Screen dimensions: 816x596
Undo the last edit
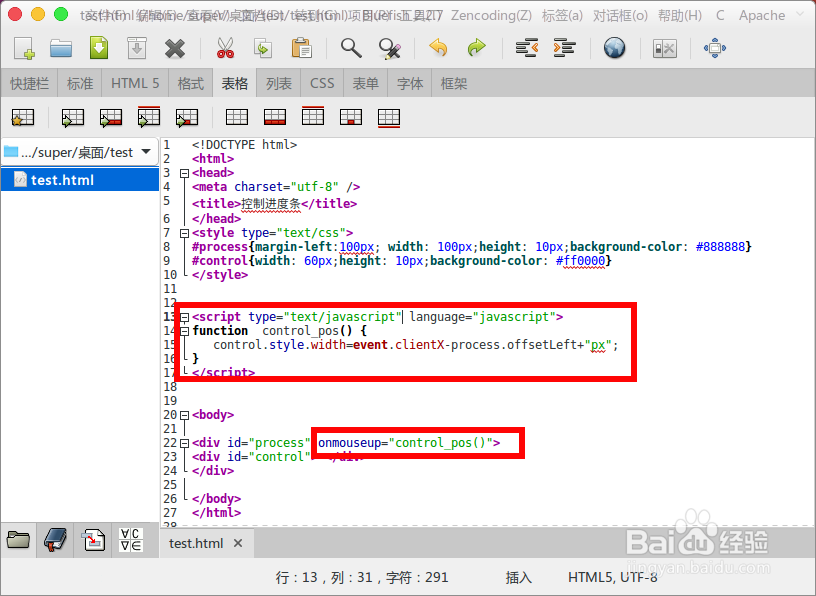[x=438, y=48]
